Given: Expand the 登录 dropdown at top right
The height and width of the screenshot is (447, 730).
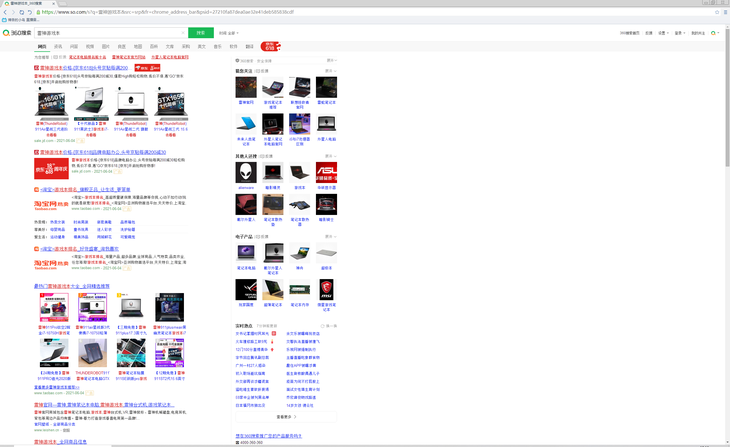Looking at the screenshot, I should [680, 33].
